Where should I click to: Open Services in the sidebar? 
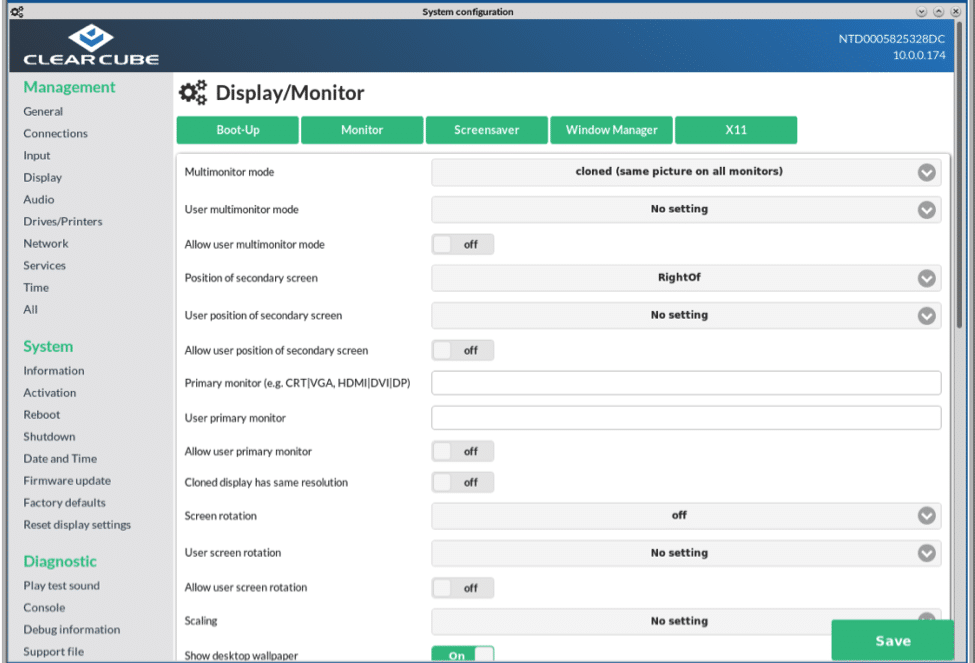tap(44, 266)
